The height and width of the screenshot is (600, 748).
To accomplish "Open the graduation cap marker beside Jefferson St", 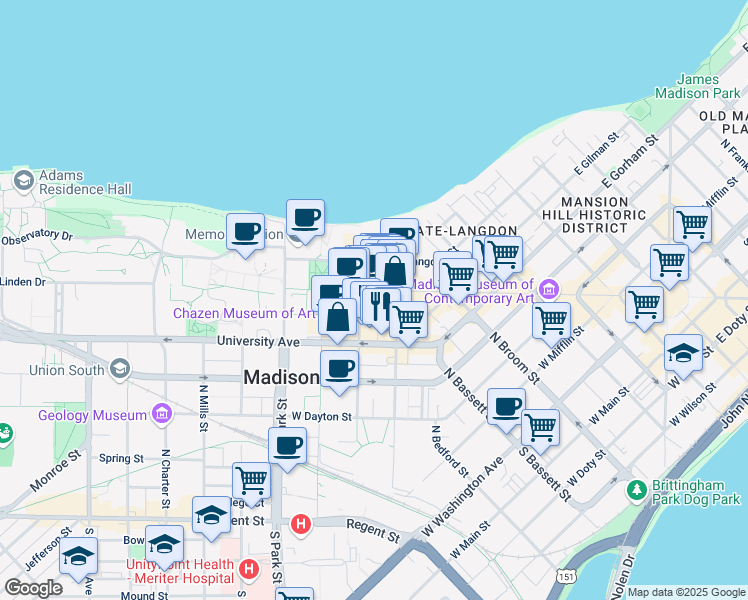I will point(79,559).
